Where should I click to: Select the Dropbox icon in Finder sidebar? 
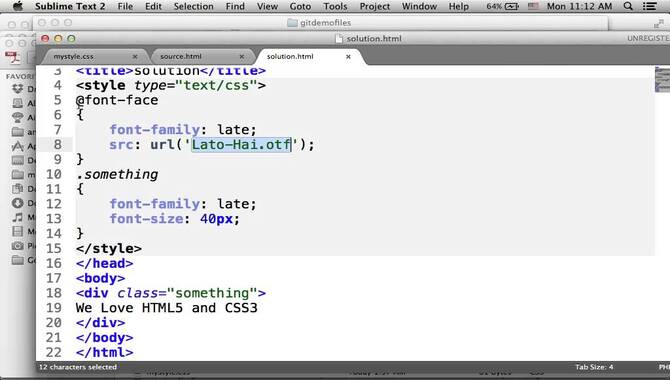18,89
